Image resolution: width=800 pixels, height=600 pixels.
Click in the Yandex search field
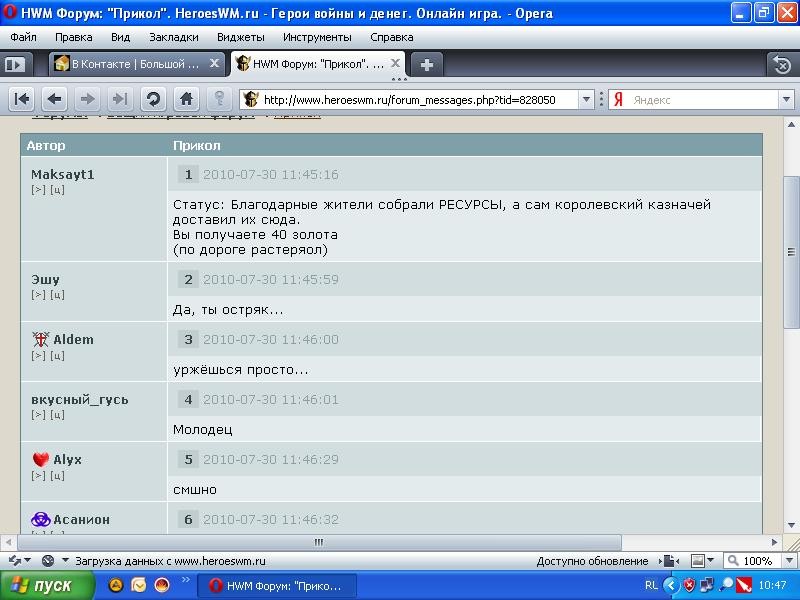[x=700, y=100]
